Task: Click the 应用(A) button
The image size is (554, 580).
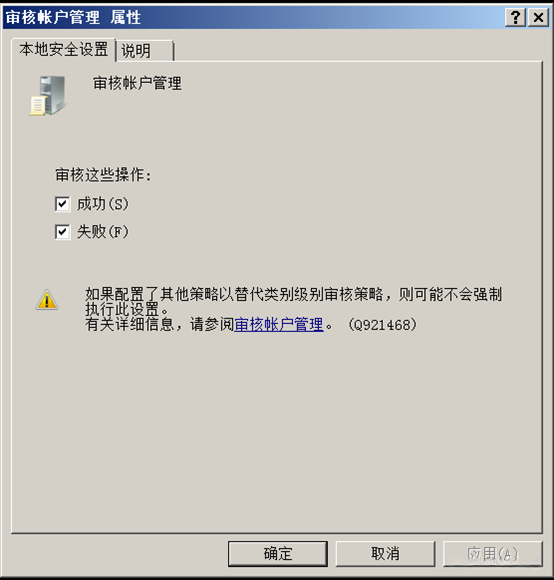Action: pyautogui.click(x=493, y=554)
